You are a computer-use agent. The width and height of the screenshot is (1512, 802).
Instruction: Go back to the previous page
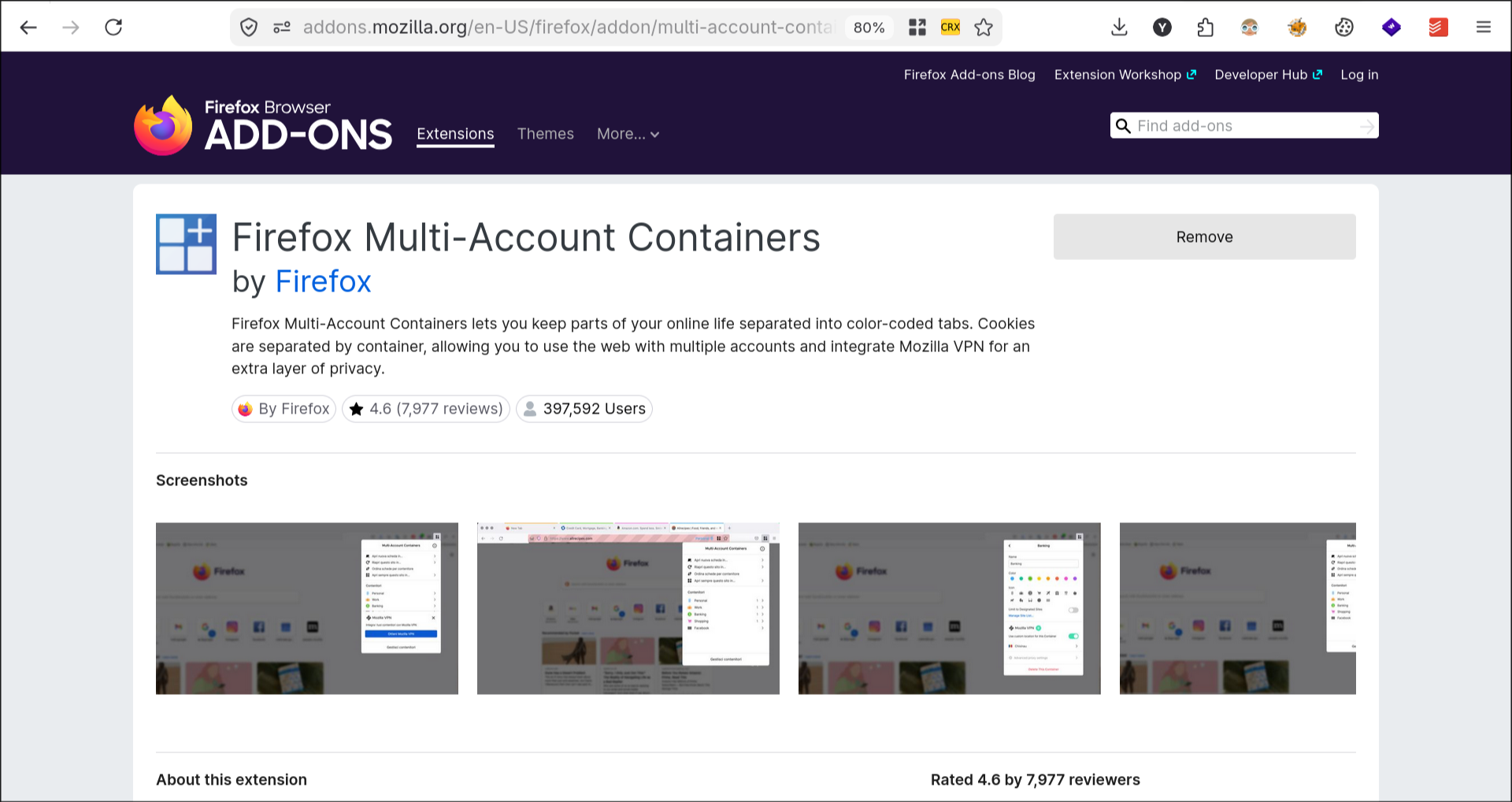click(28, 28)
